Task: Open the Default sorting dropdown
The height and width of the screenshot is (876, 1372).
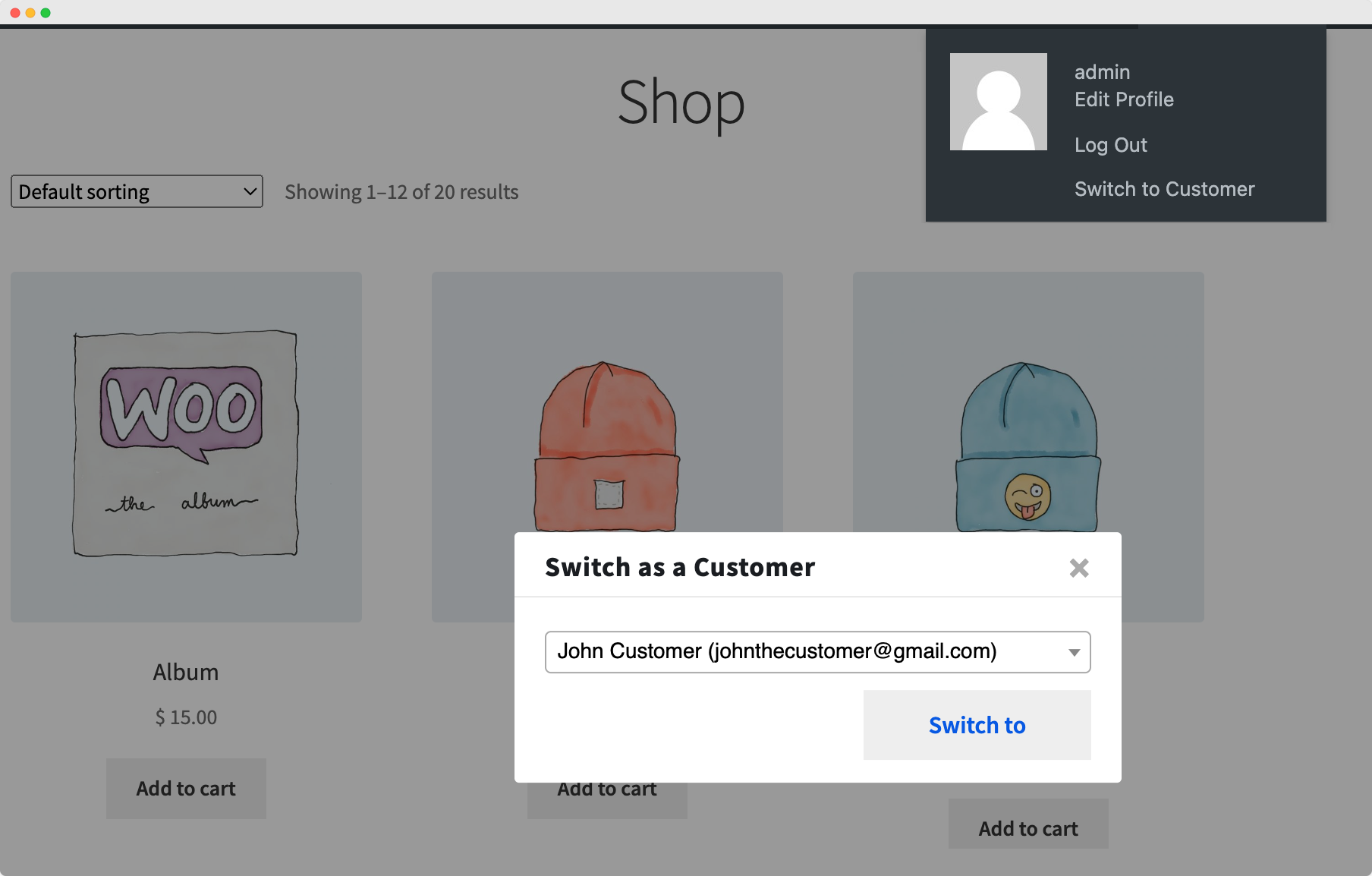Action: pyautogui.click(x=136, y=191)
